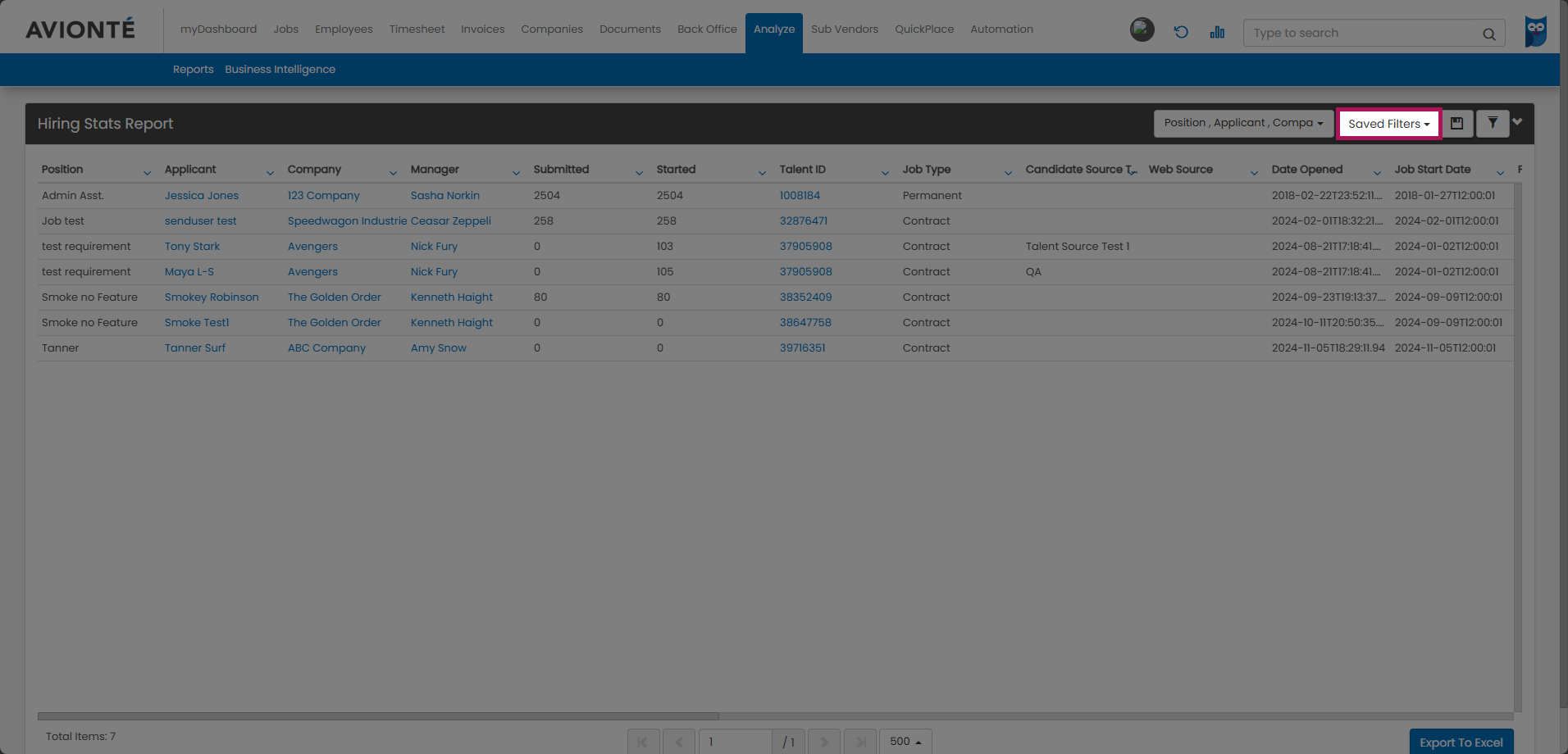Open the funnel filter icon
1568x754 pixels.
[1493, 124]
